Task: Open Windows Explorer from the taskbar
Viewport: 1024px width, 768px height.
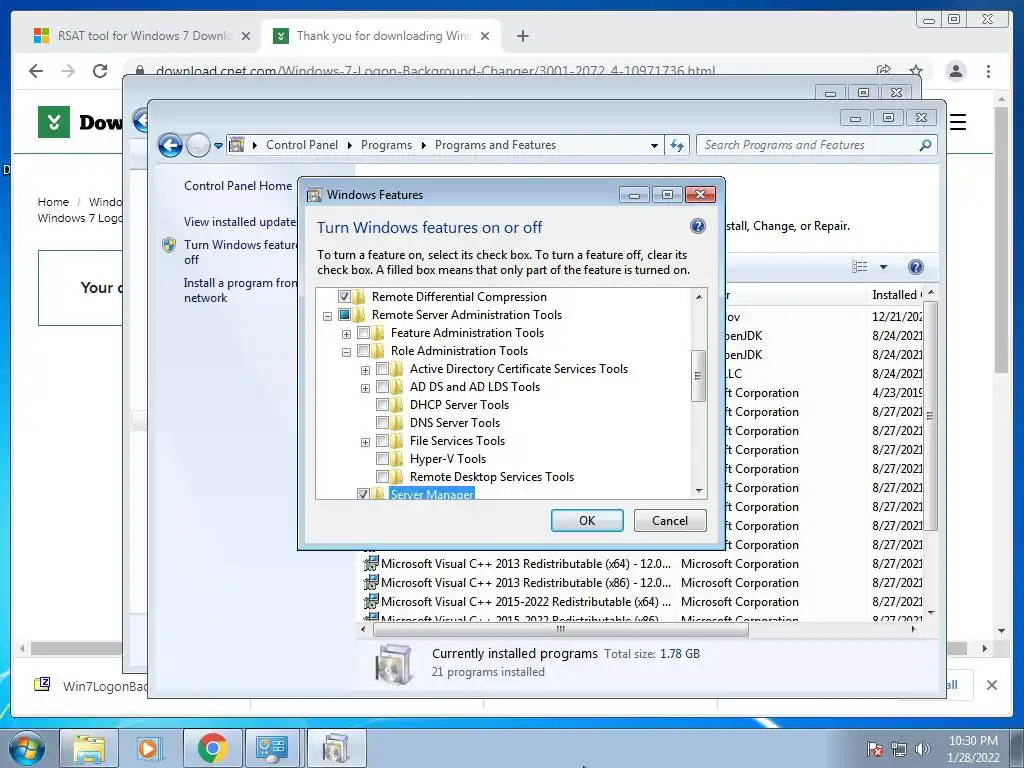Action: (89, 749)
